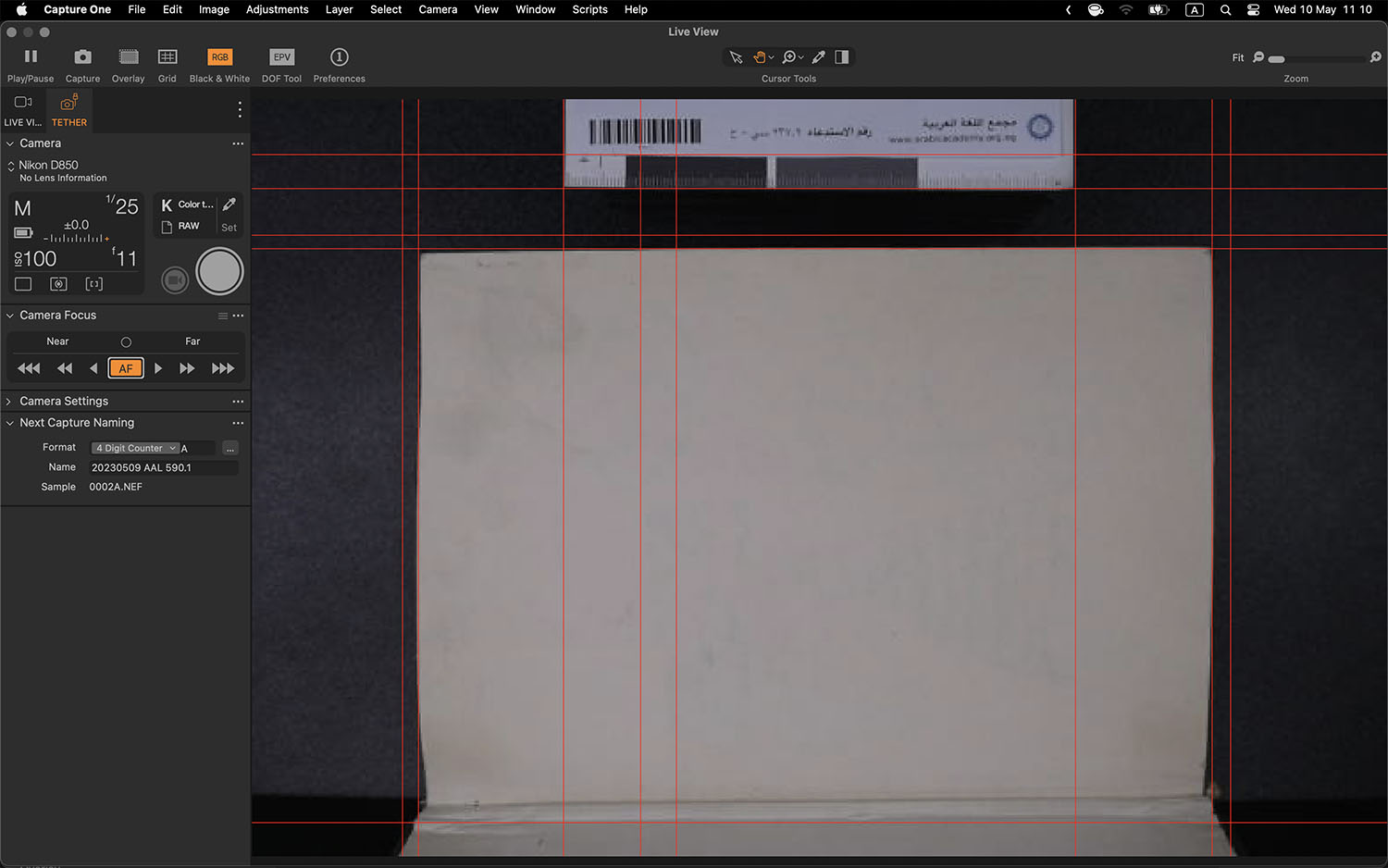The image size is (1388, 868).
Task: Collapse the Next Capture Naming panel
Action: coord(10,423)
